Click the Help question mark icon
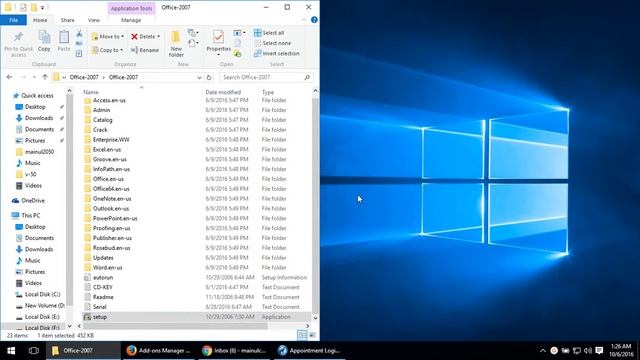 314,20
